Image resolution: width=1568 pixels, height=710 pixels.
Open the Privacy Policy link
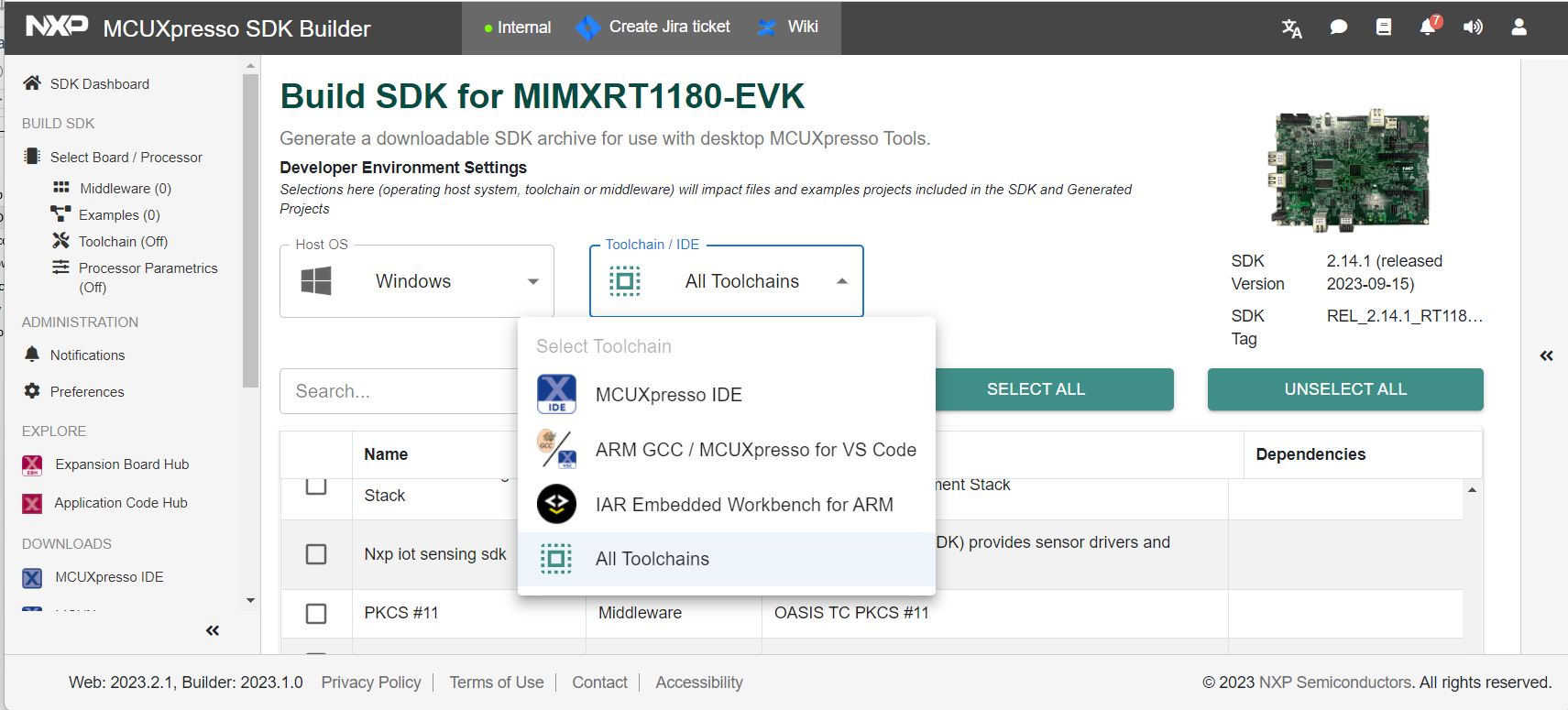tap(371, 683)
